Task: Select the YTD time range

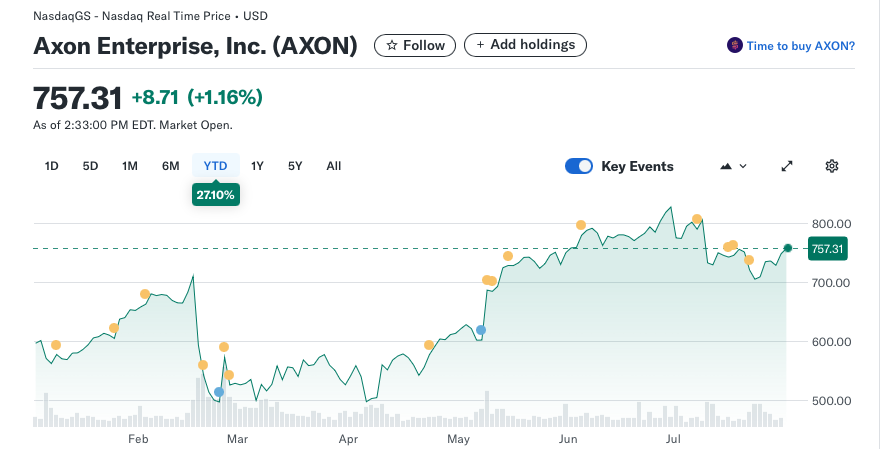Action: coord(215,166)
